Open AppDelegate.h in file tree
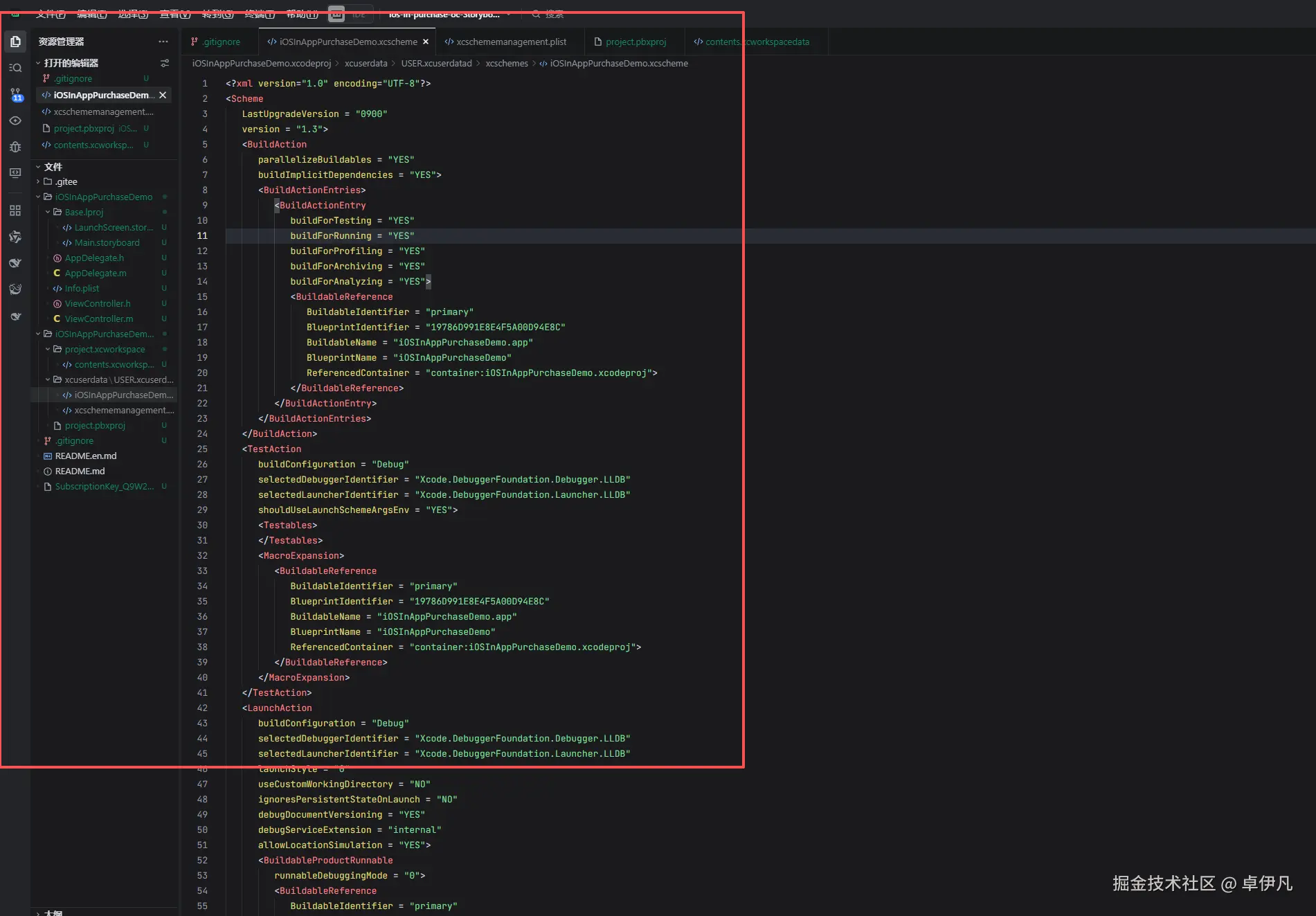 point(94,258)
